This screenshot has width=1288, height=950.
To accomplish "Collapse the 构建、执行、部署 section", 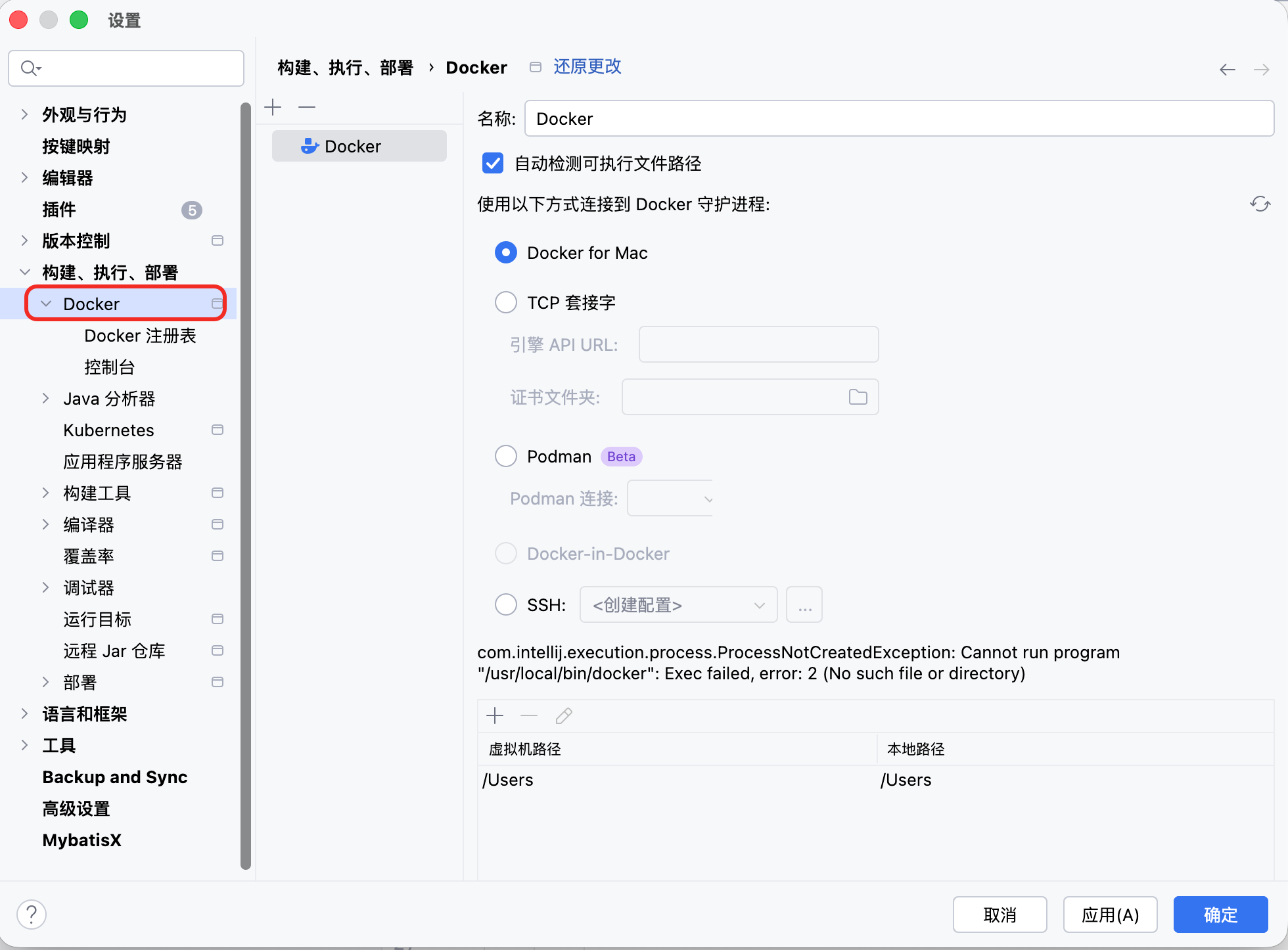I will pyautogui.click(x=24, y=272).
